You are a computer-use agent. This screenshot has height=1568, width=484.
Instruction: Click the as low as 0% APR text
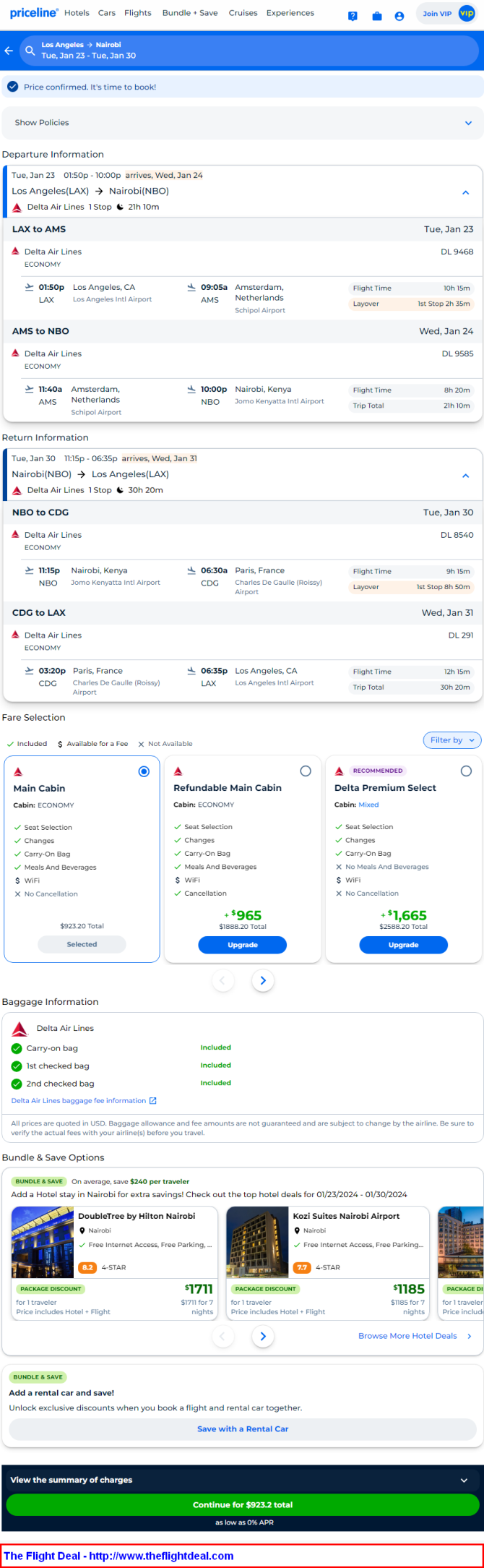tap(244, 1522)
